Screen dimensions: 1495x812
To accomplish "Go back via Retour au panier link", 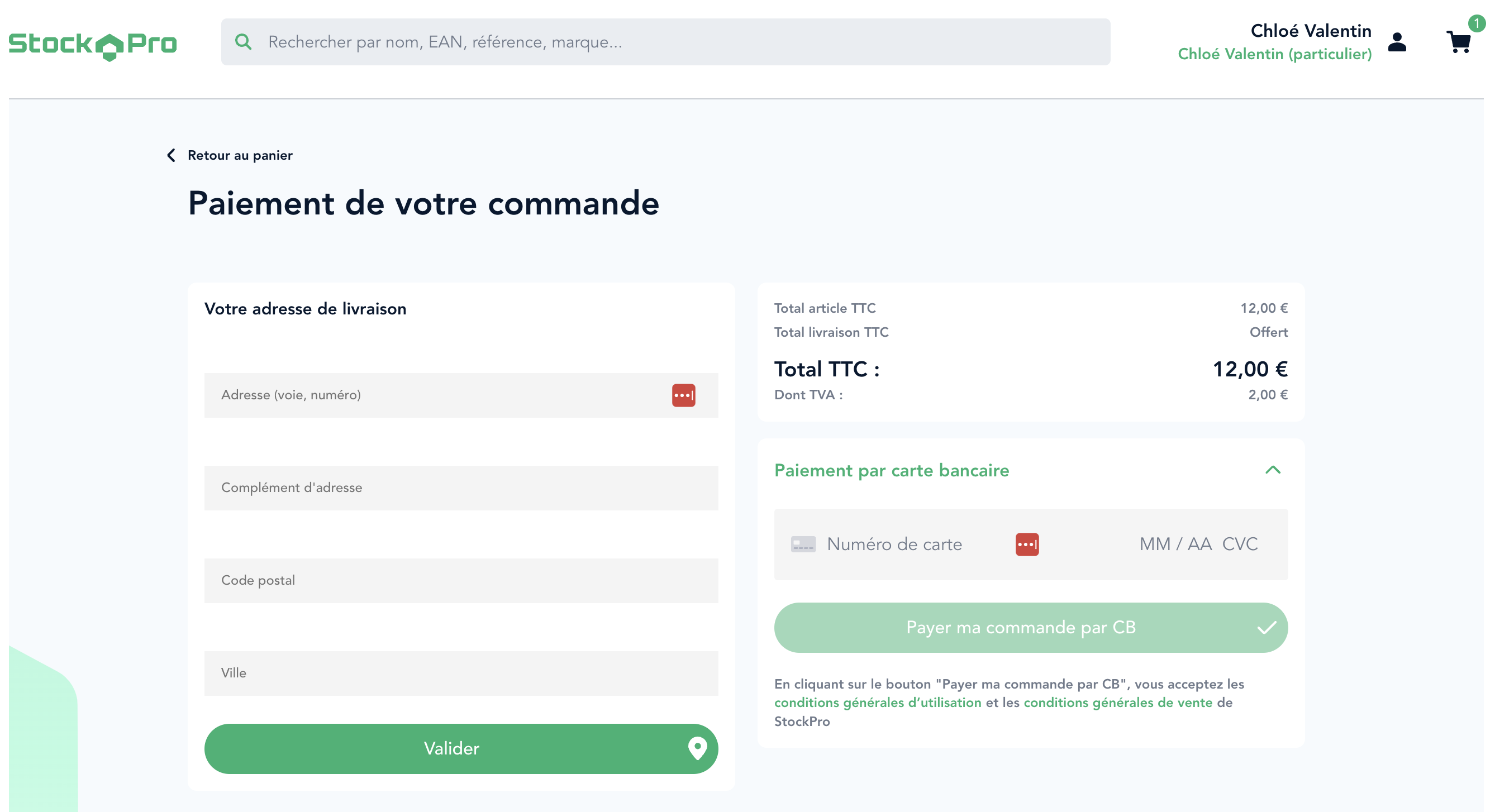I will tap(240, 155).
